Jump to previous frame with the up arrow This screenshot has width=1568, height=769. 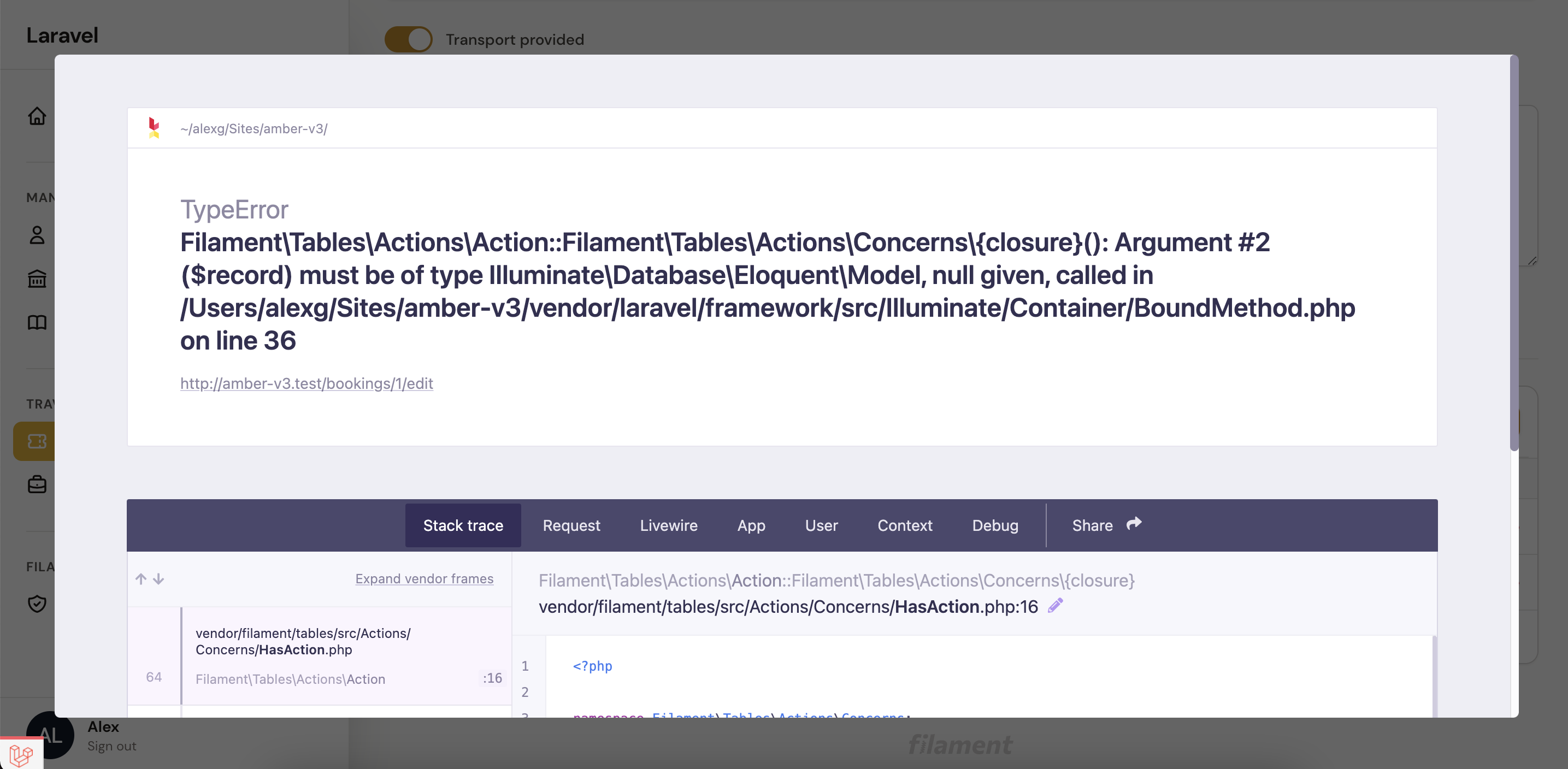point(140,578)
